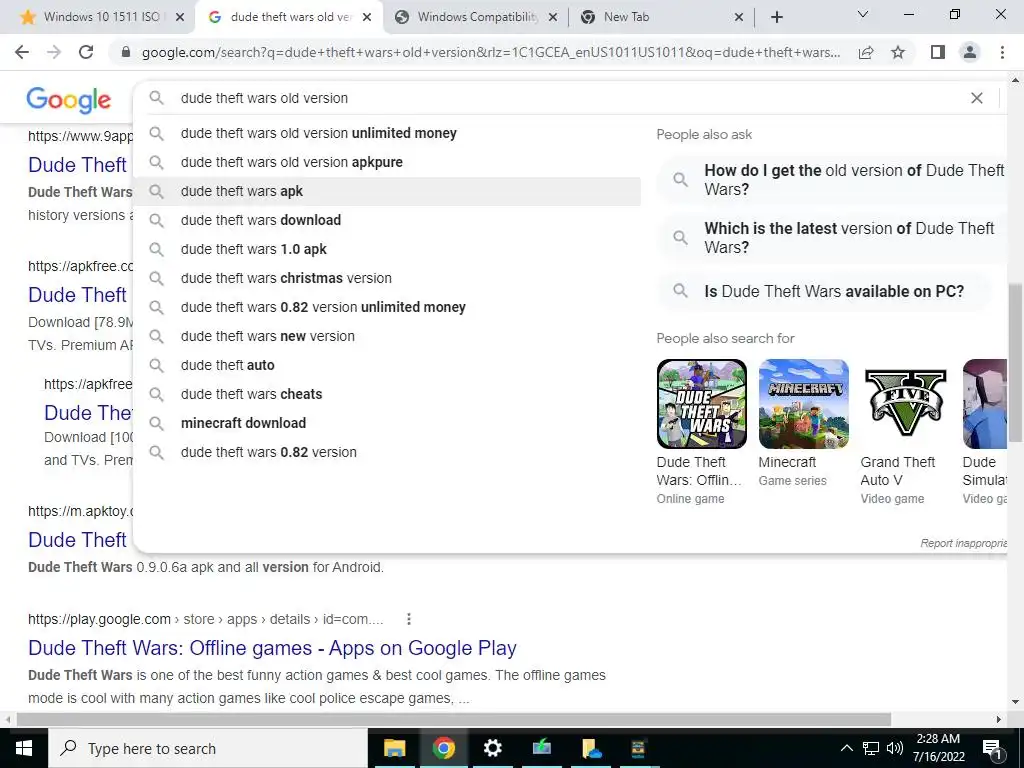Share this page using the share icon
1024x768 pixels.
coord(866,52)
